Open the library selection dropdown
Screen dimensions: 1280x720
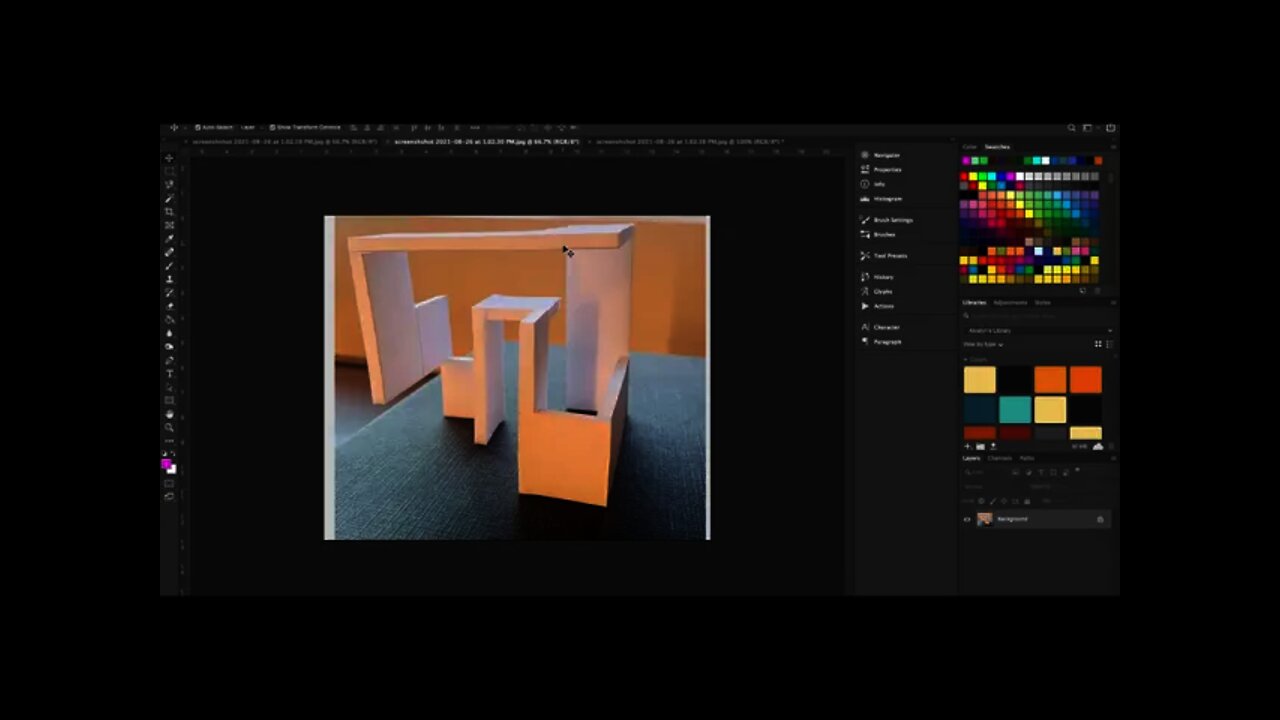(1038, 330)
